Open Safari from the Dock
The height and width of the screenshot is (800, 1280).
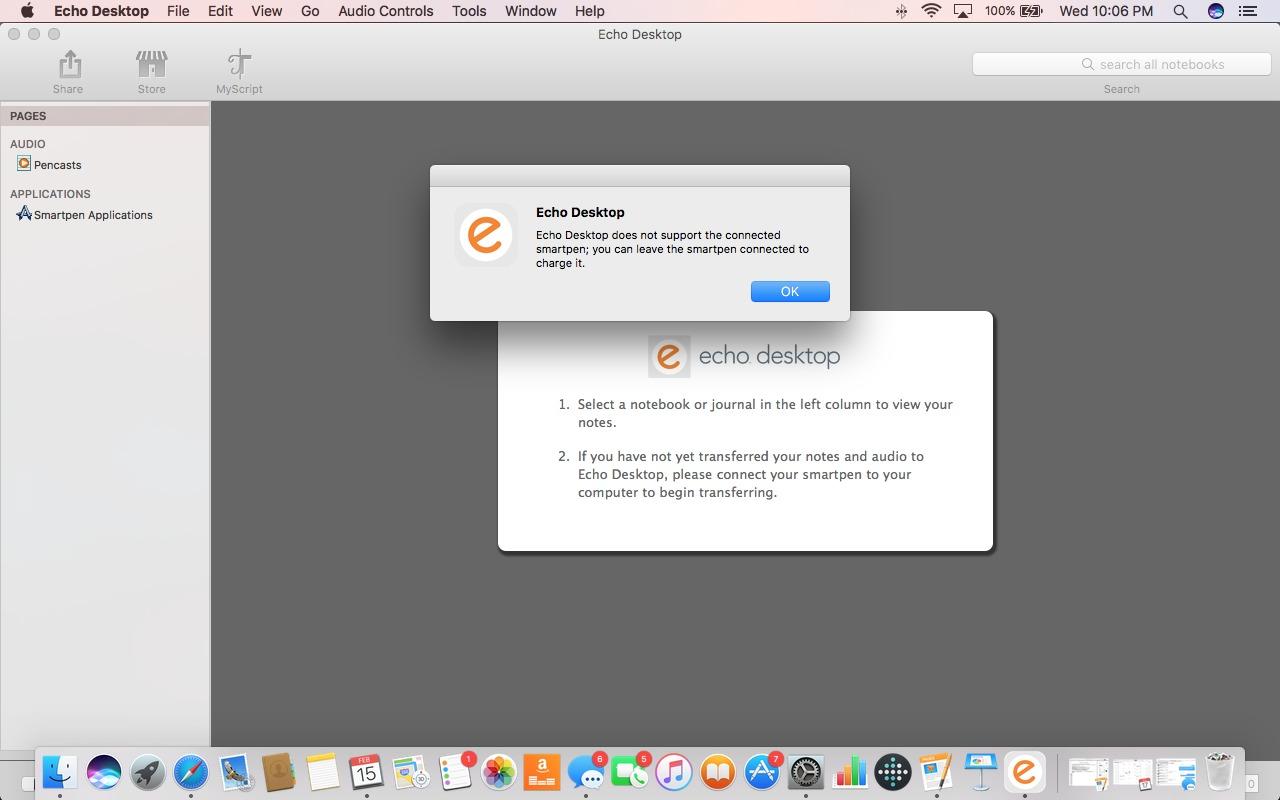191,772
